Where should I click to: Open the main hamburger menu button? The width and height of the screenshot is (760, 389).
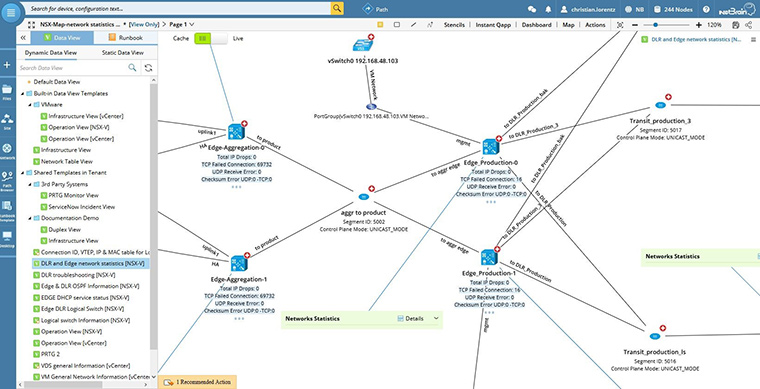coord(11,12)
